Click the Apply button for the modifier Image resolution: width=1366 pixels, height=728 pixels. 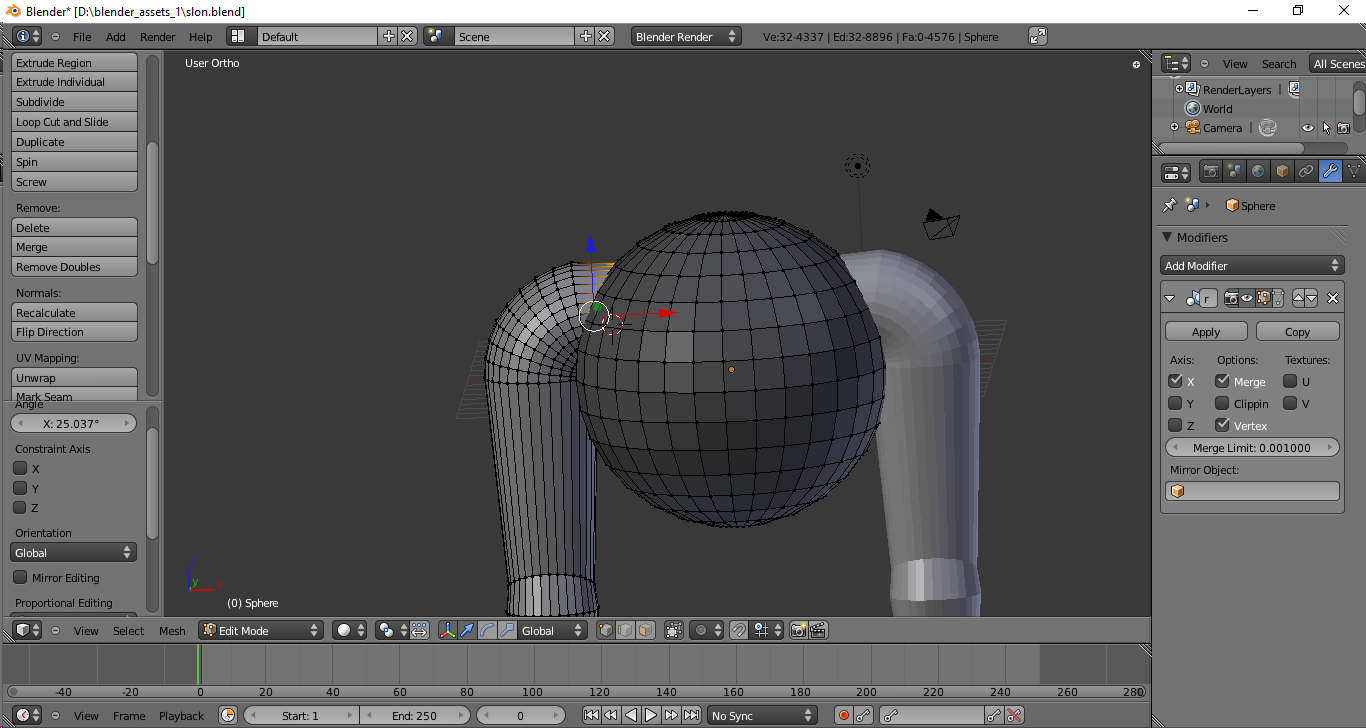pyautogui.click(x=1206, y=332)
